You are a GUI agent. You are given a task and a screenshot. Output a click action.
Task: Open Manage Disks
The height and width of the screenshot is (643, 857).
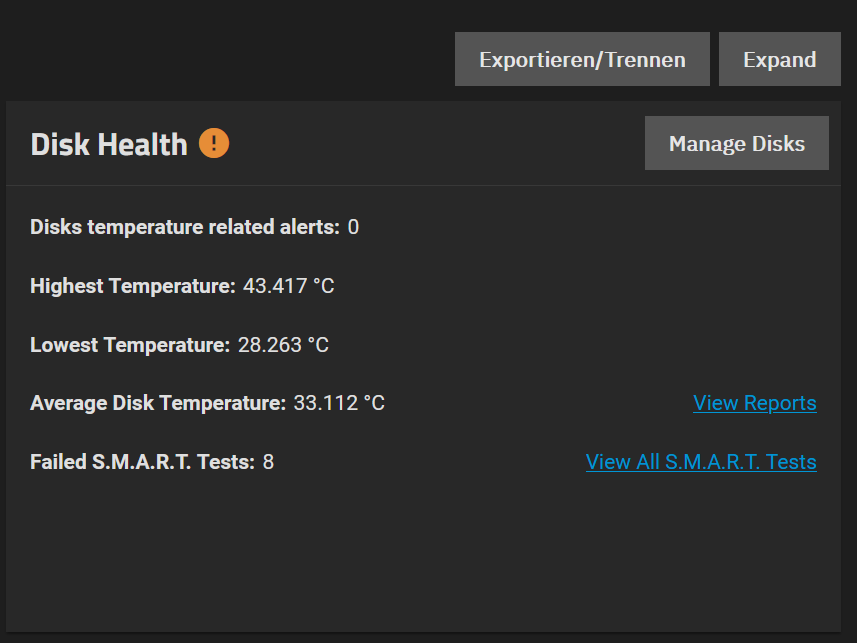tap(737, 143)
